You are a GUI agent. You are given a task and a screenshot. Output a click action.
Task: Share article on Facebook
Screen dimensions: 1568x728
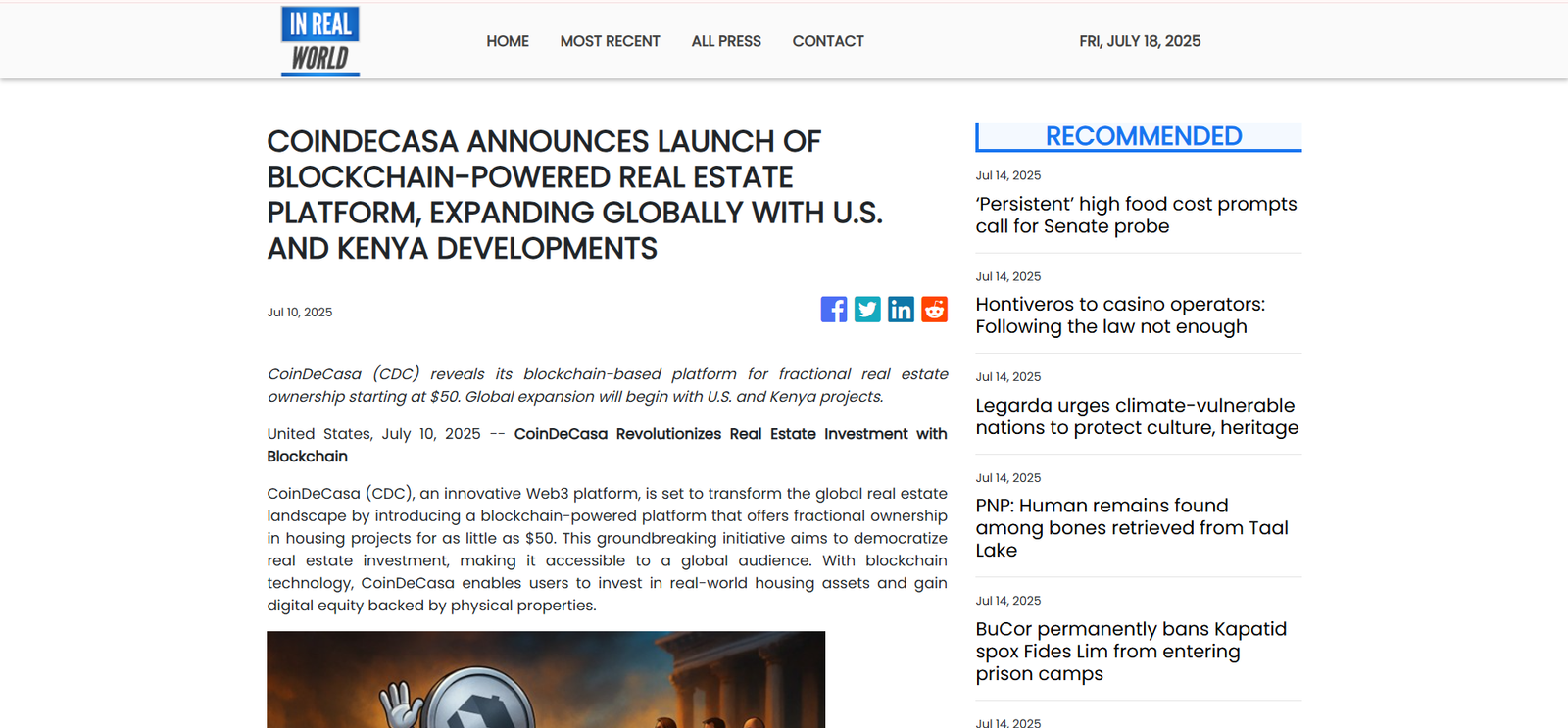point(833,310)
